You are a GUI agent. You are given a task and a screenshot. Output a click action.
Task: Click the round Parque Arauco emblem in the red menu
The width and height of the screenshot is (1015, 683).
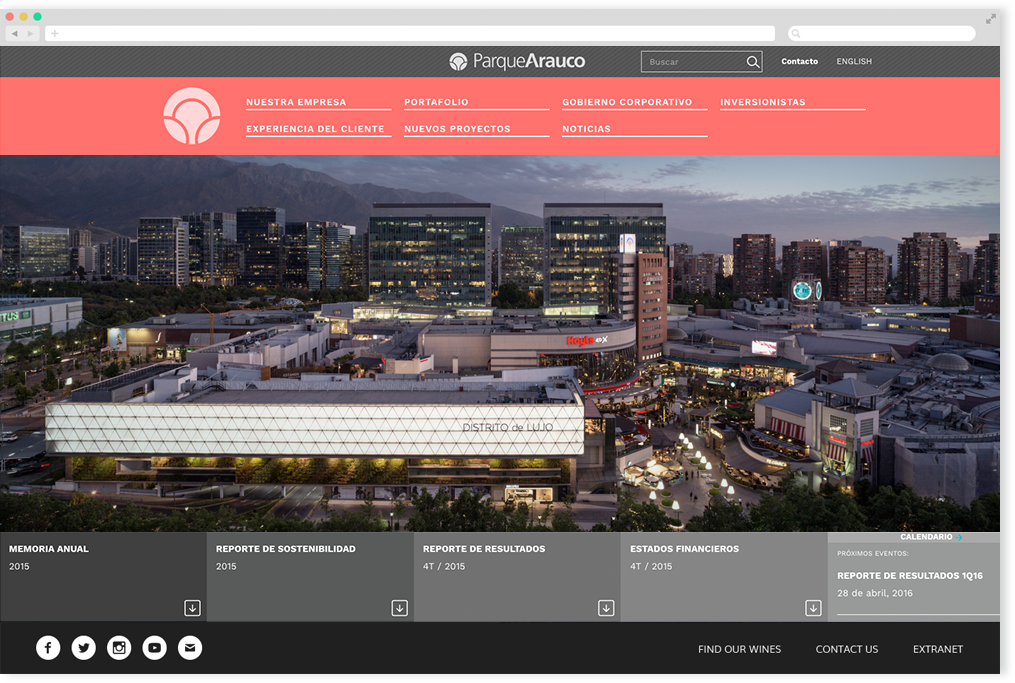tap(192, 116)
